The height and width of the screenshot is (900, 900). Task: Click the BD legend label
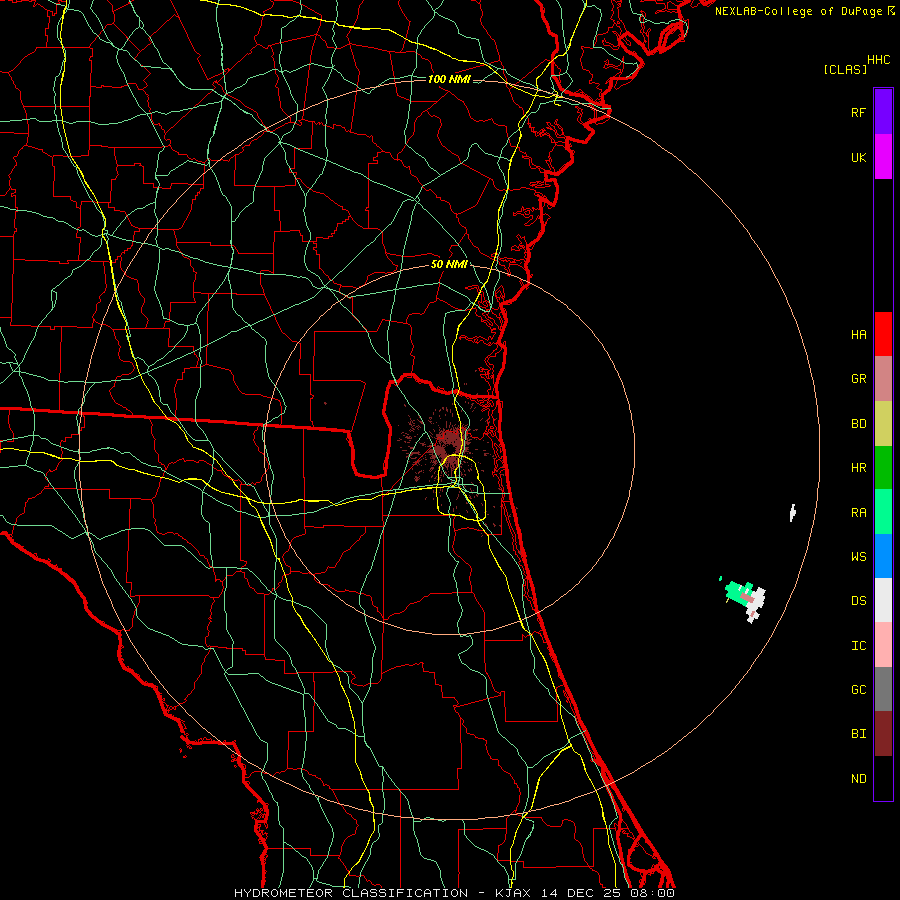858,424
